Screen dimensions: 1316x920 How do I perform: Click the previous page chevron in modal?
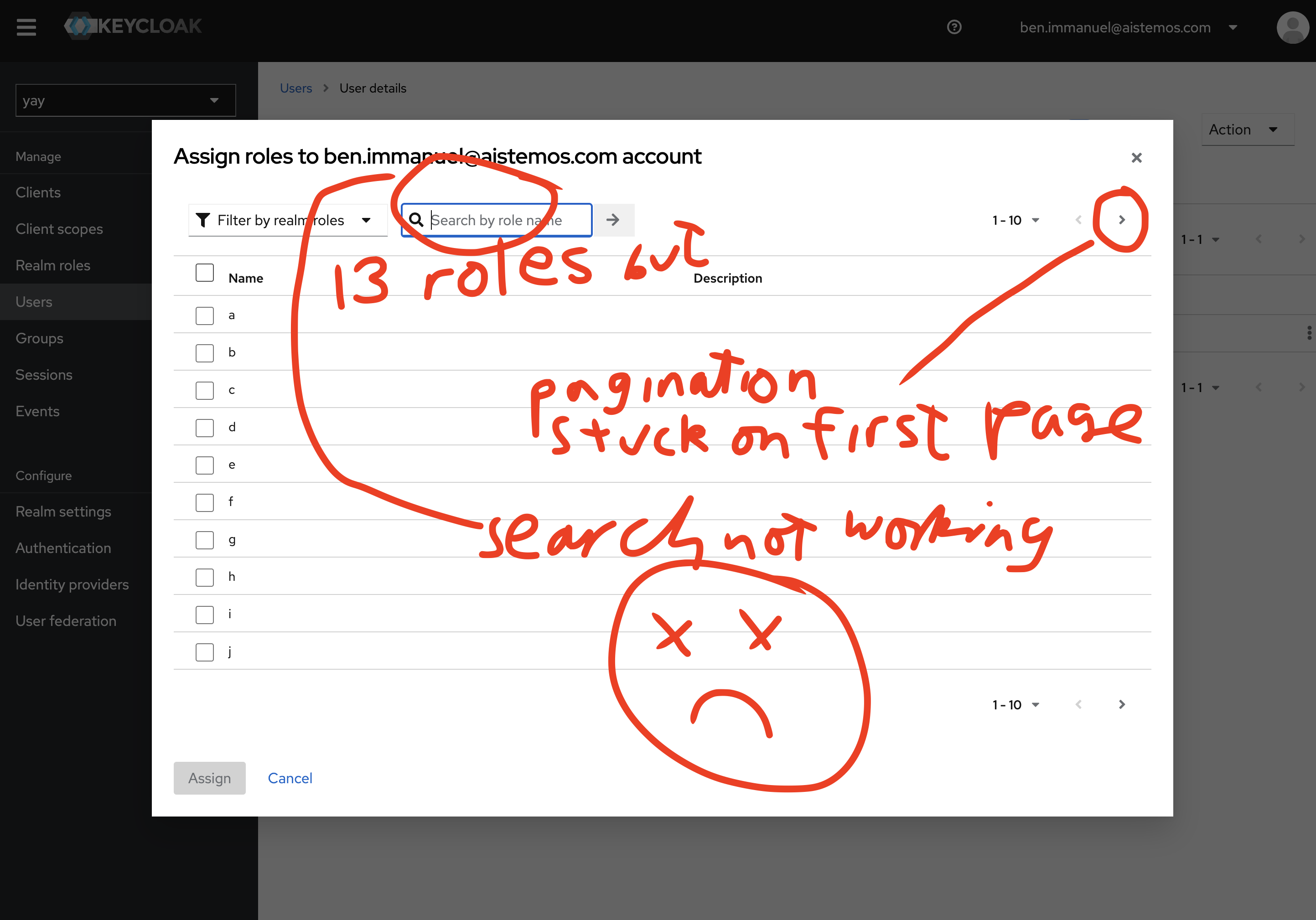(1079, 220)
